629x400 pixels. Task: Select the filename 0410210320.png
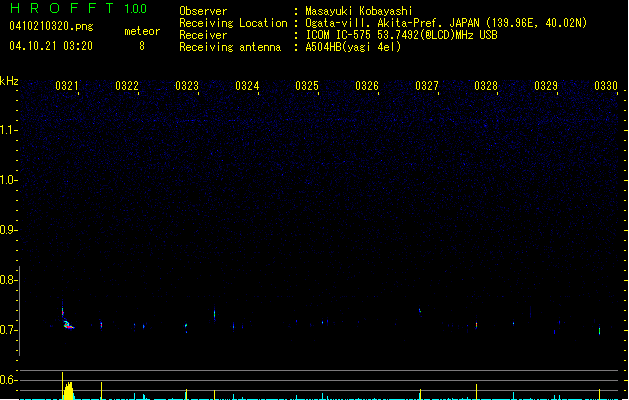[x=51, y=26]
